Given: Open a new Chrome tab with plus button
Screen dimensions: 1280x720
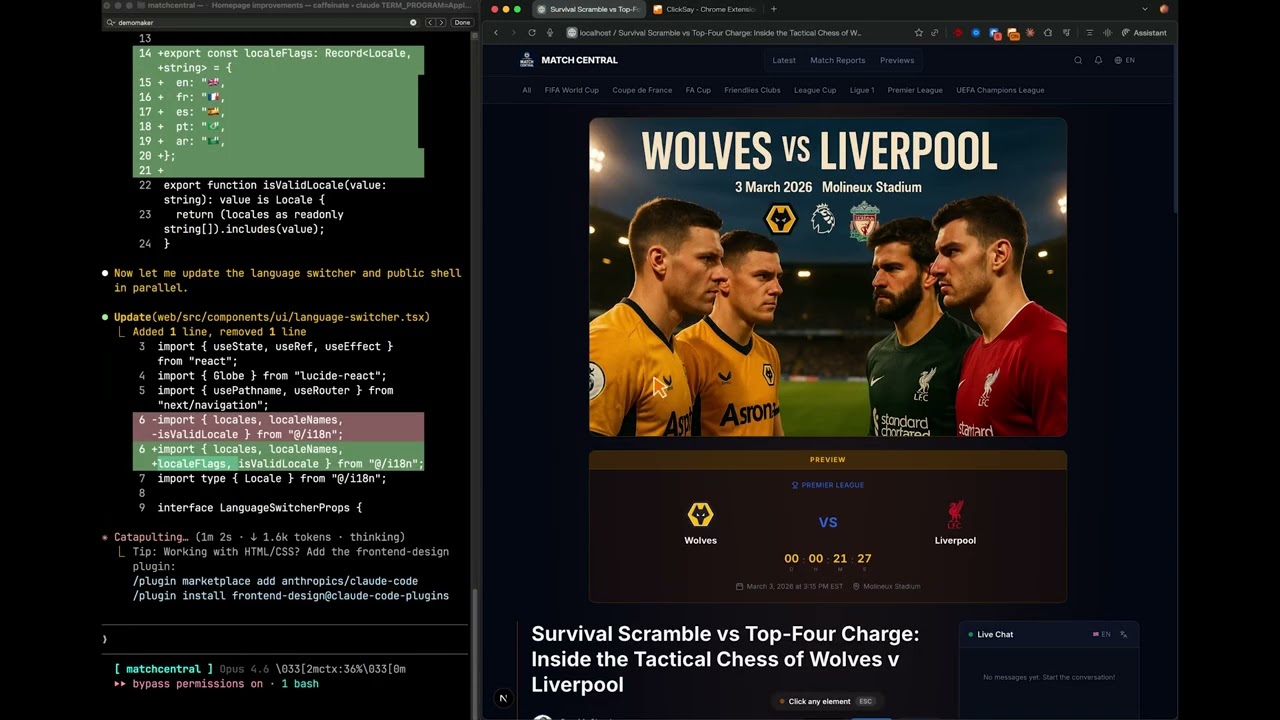Looking at the screenshot, I should coord(773,9).
